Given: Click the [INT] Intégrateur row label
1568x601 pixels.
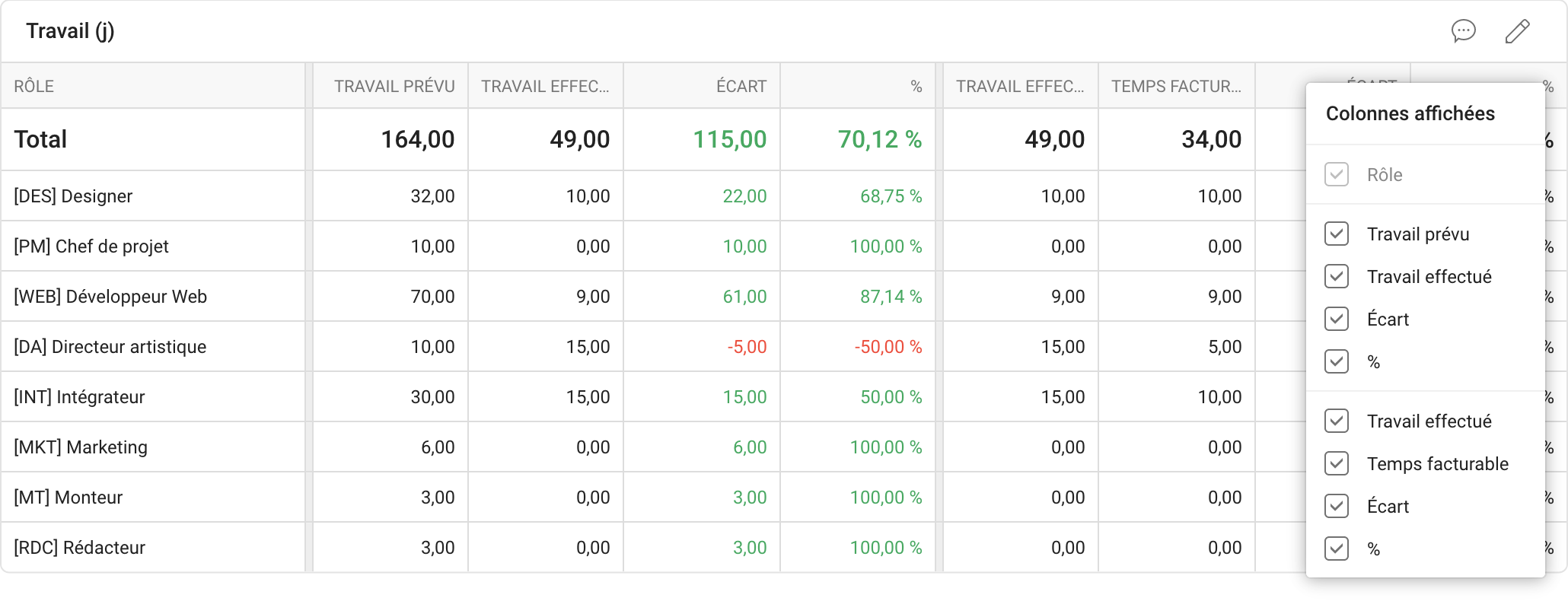Looking at the screenshot, I should 79,397.
